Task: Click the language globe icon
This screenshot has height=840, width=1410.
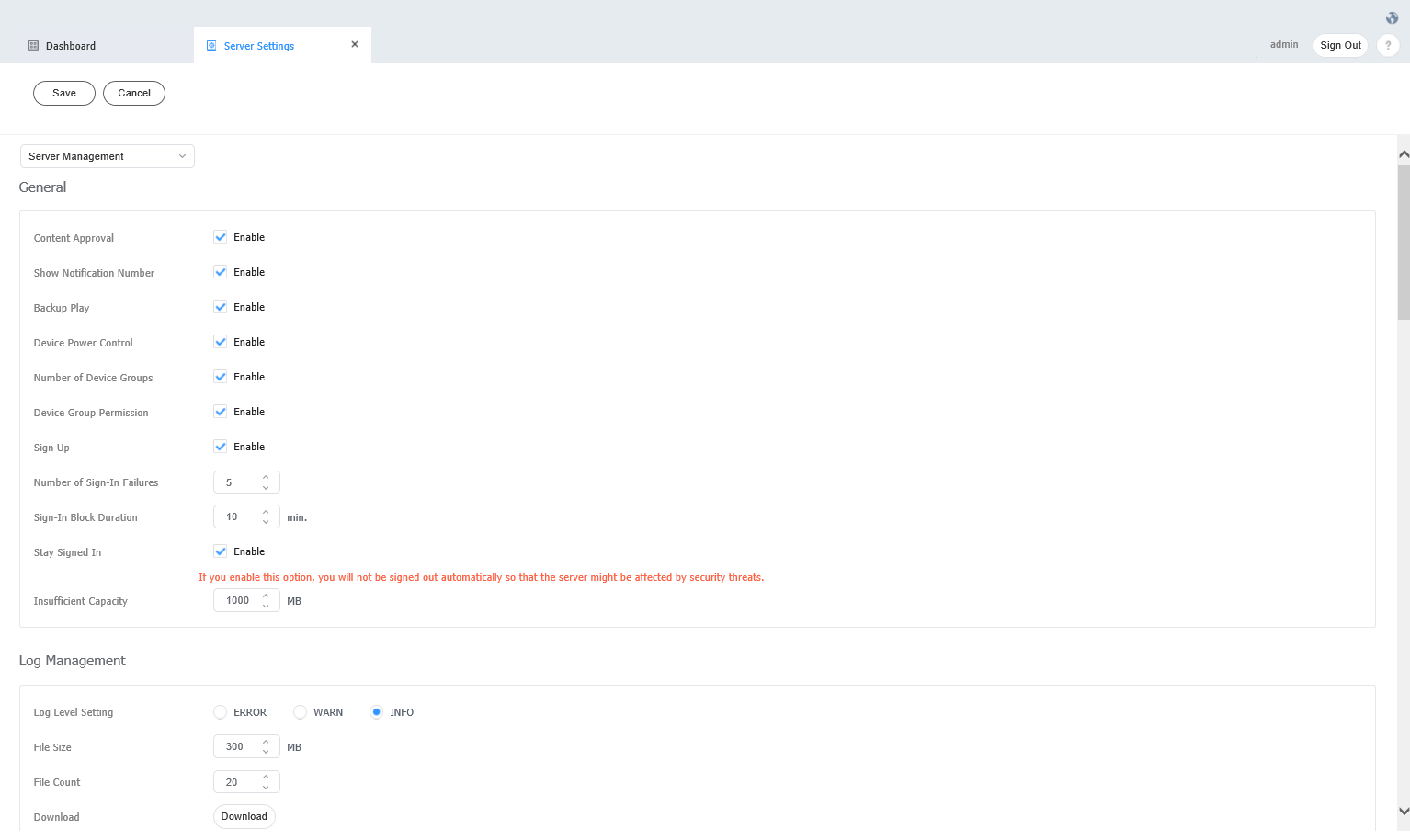Action: [x=1391, y=17]
